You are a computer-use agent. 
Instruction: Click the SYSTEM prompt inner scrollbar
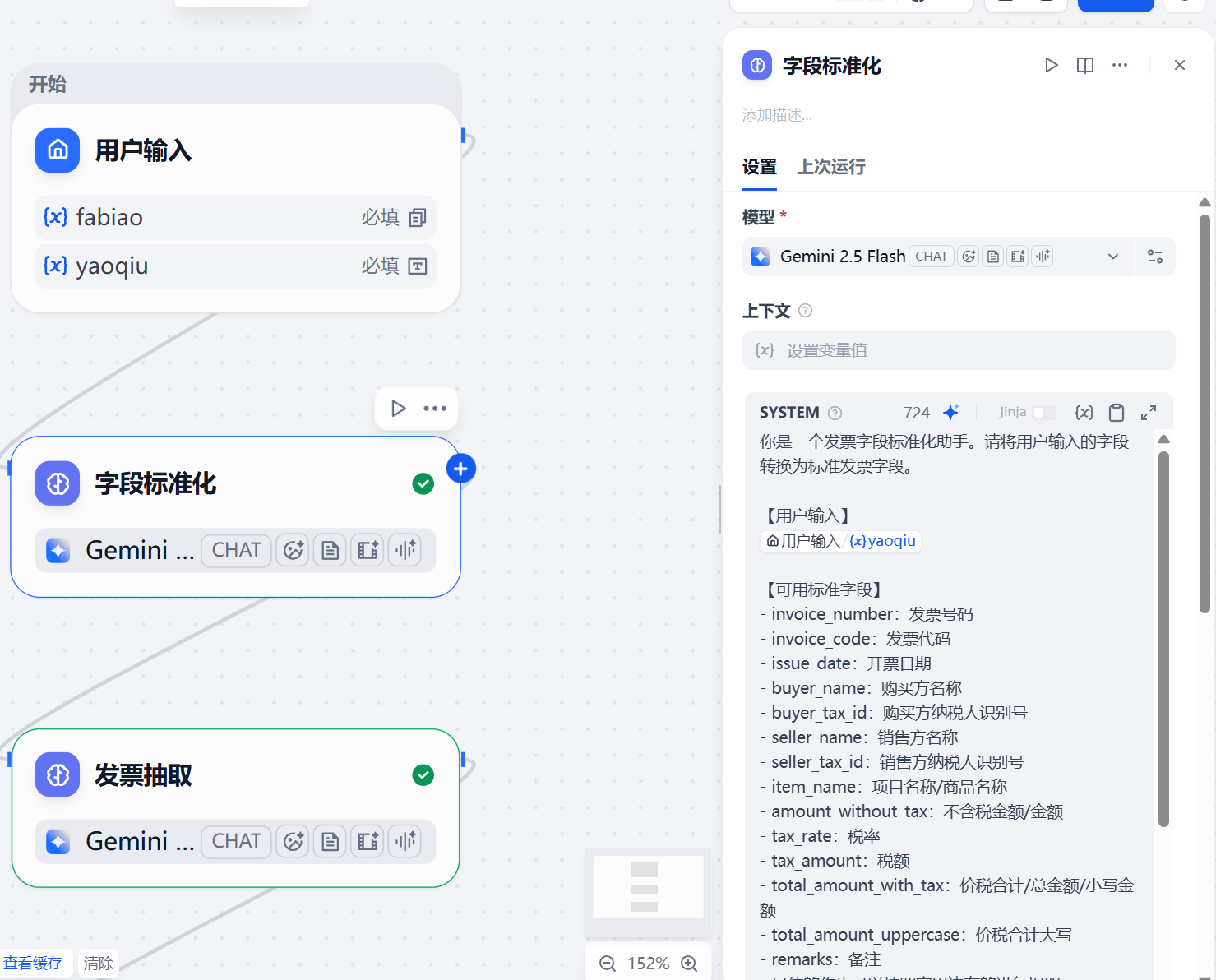pyautogui.click(x=1163, y=640)
